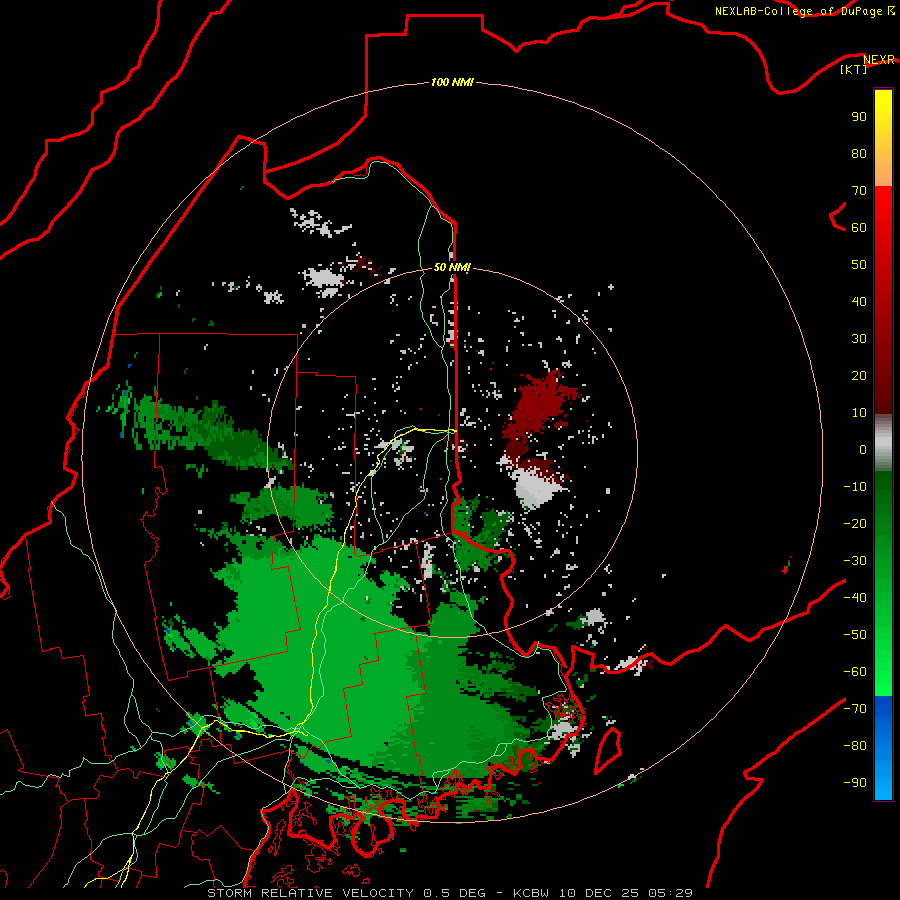
Task: Click the -20 value on velocity scale
Action: pos(855,524)
